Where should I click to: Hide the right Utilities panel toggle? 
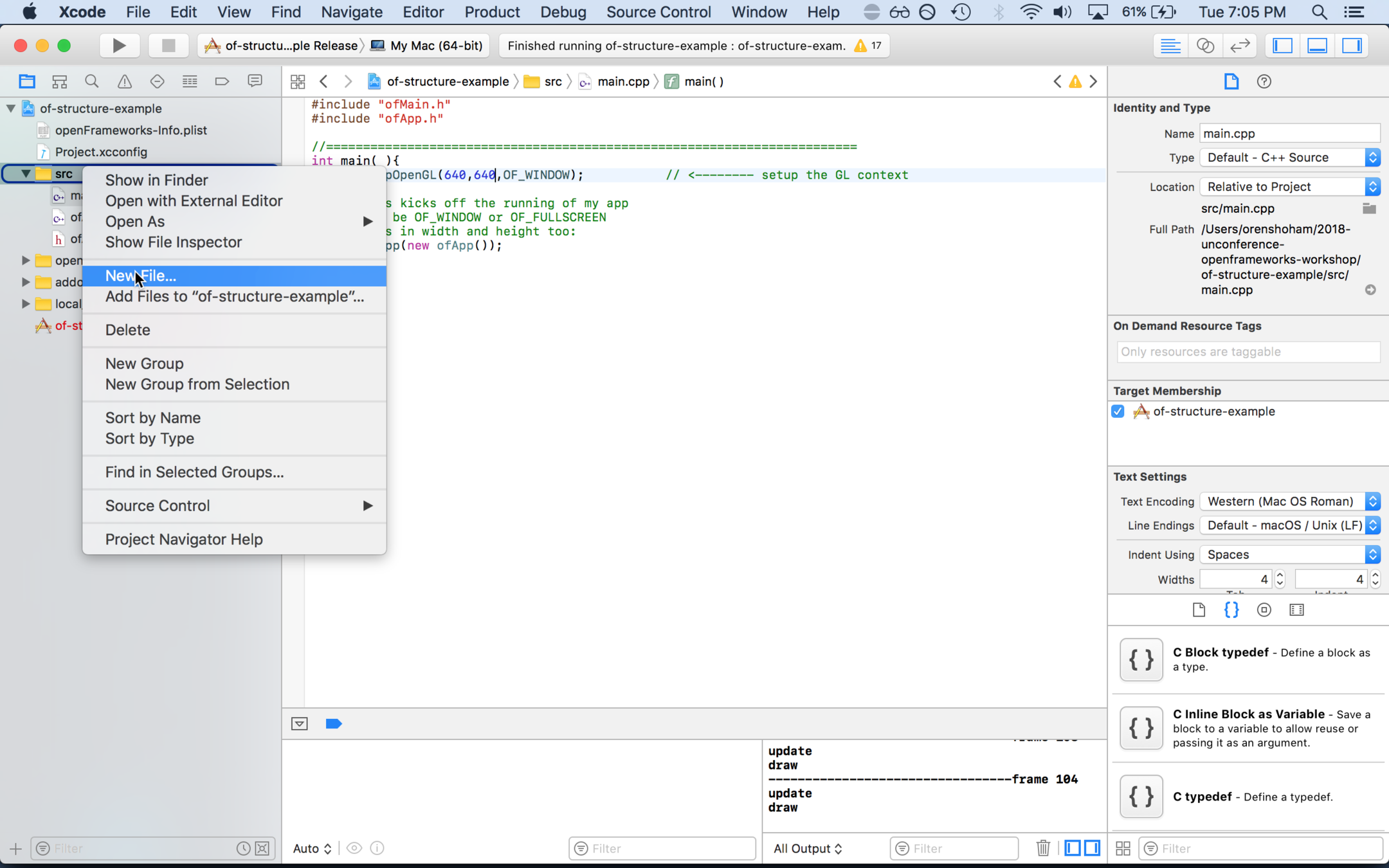click(x=1352, y=46)
